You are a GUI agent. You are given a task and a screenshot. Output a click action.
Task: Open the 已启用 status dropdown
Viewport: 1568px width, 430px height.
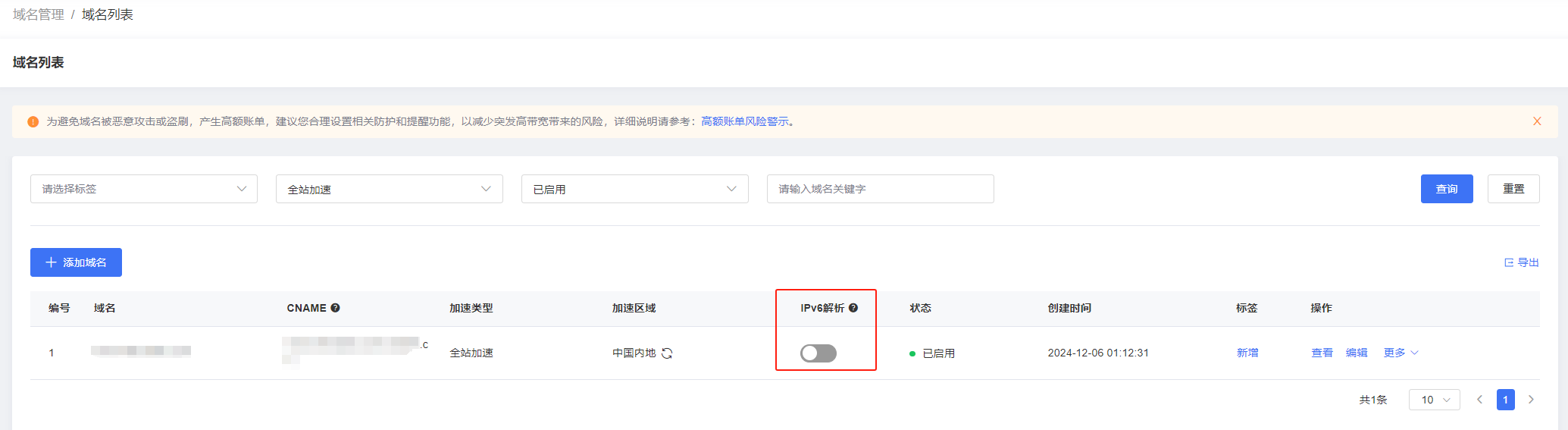[x=635, y=189]
